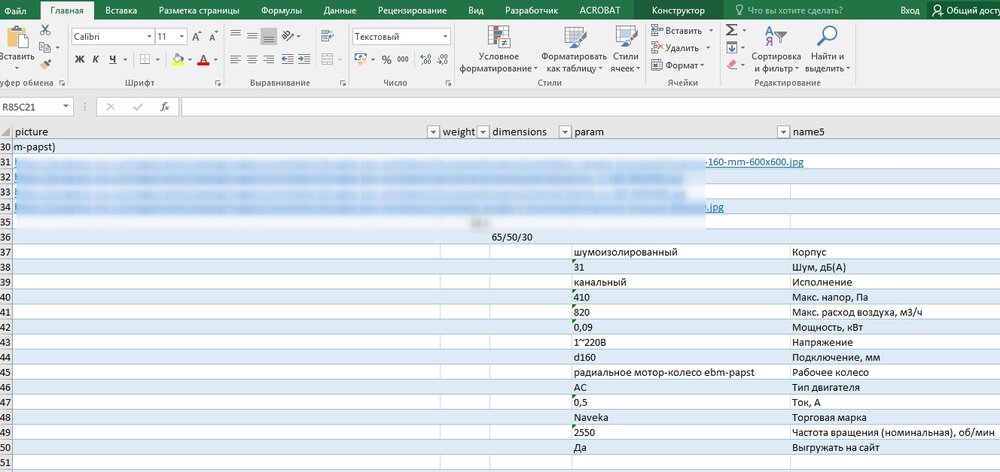Viewport: 1000px width, 472px height.
Task: Switch to the Вставка ribbon tab
Action: 121,10
